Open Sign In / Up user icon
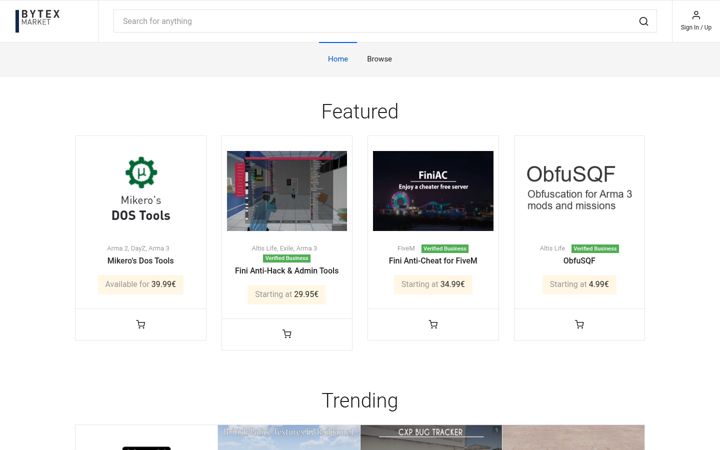The image size is (720, 450). (x=696, y=21)
